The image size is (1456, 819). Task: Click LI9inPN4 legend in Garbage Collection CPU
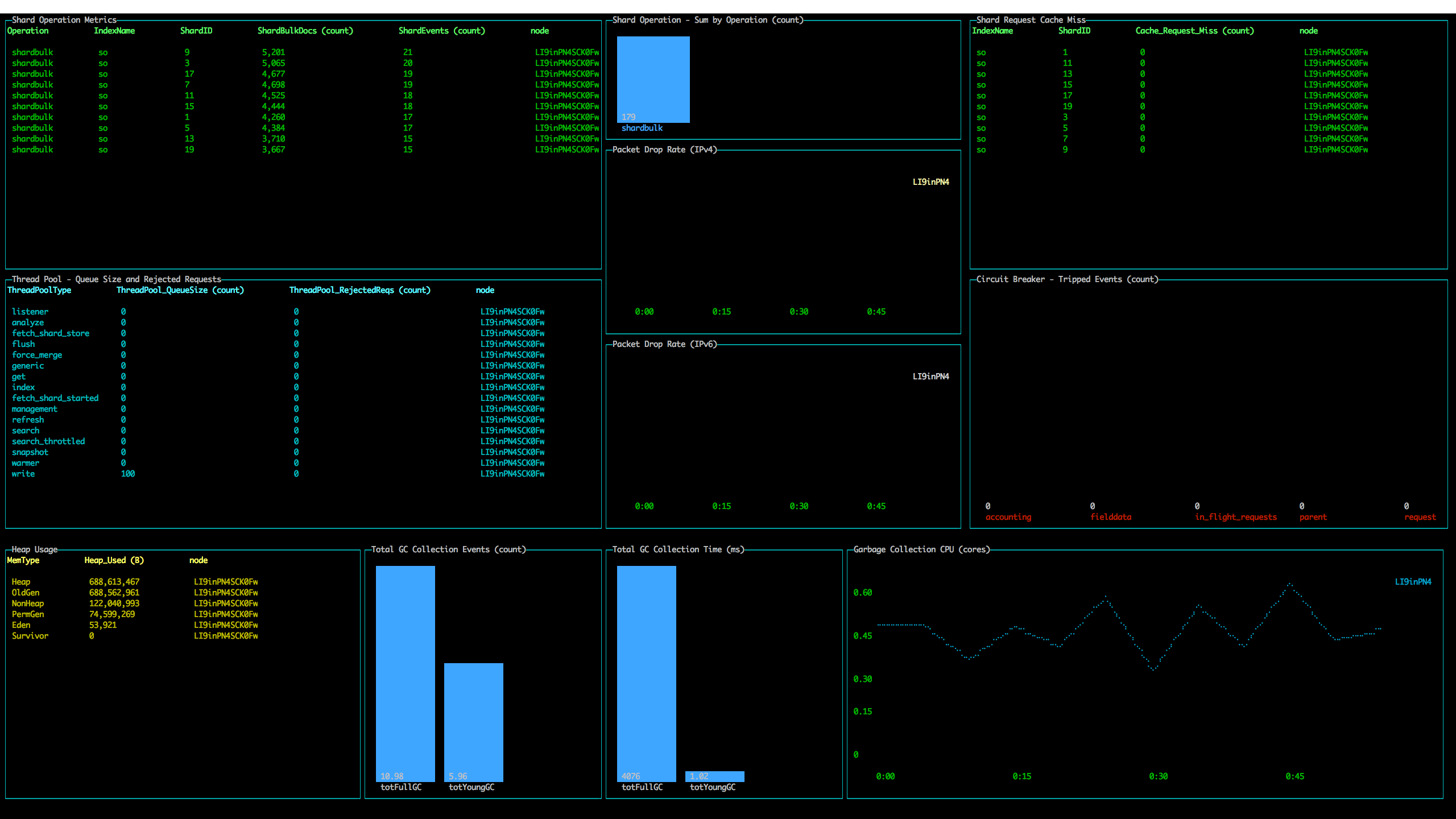click(1413, 582)
